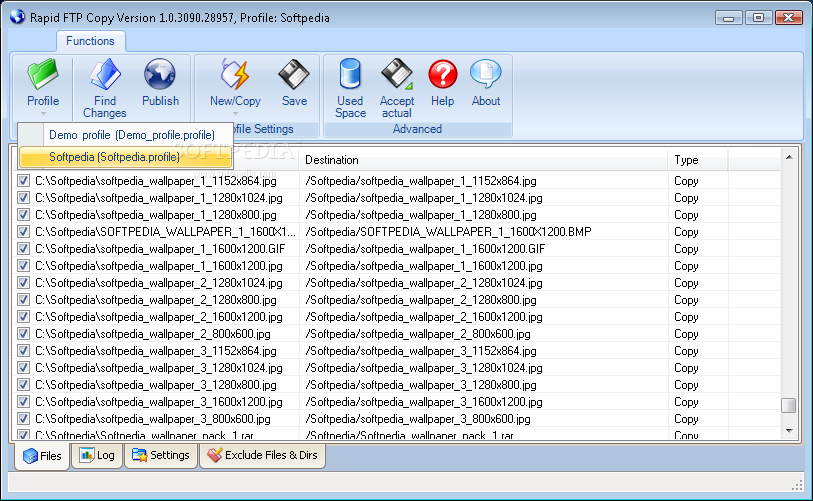Toggle checkbox for softpedia_wallpaper_2_800x600.jpg
The height and width of the screenshot is (501, 813).
tap(23, 333)
